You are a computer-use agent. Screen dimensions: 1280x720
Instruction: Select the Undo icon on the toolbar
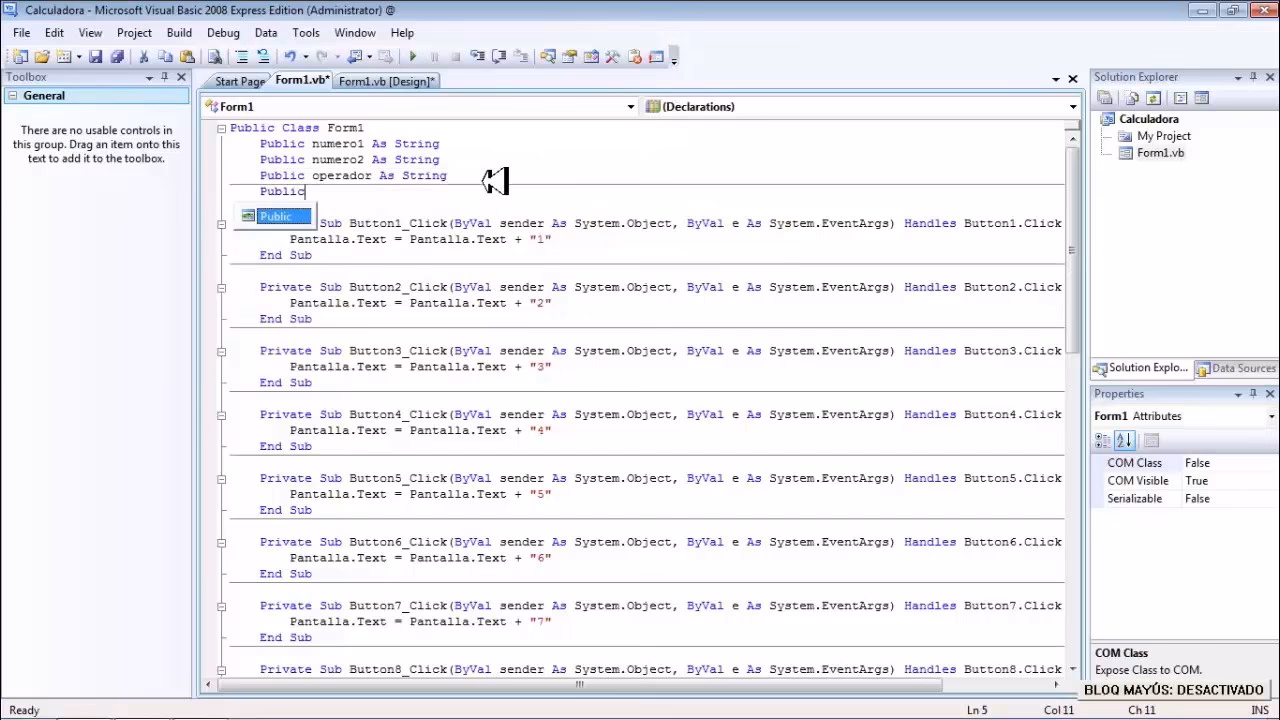coord(287,56)
